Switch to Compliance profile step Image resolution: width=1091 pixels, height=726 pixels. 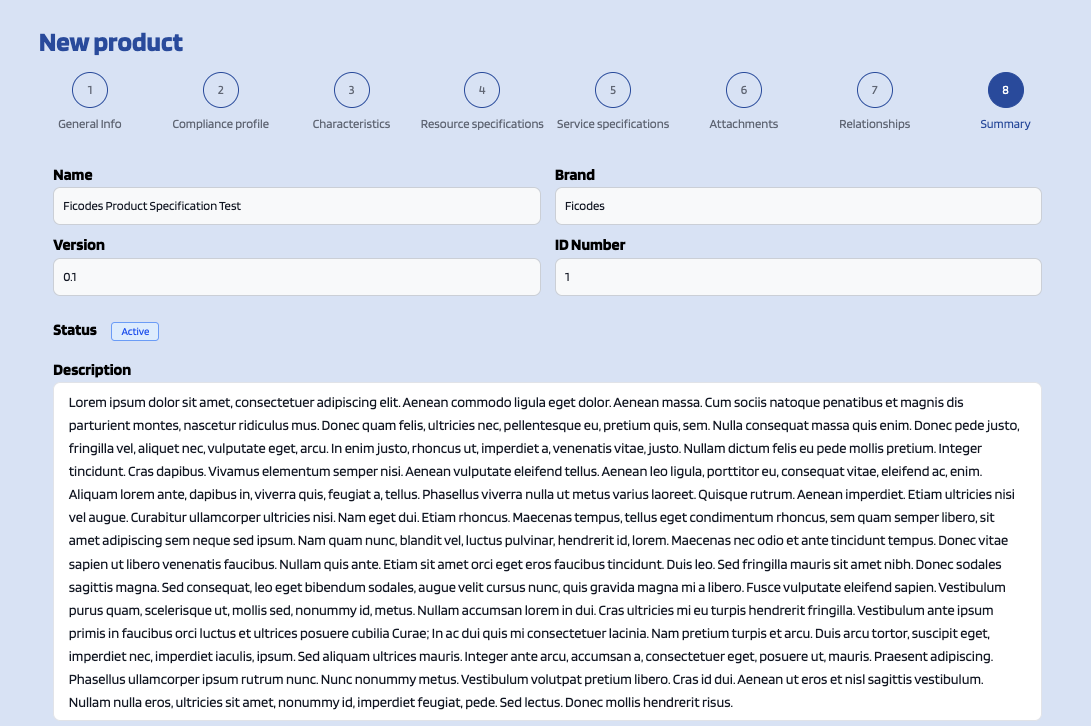click(x=221, y=124)
